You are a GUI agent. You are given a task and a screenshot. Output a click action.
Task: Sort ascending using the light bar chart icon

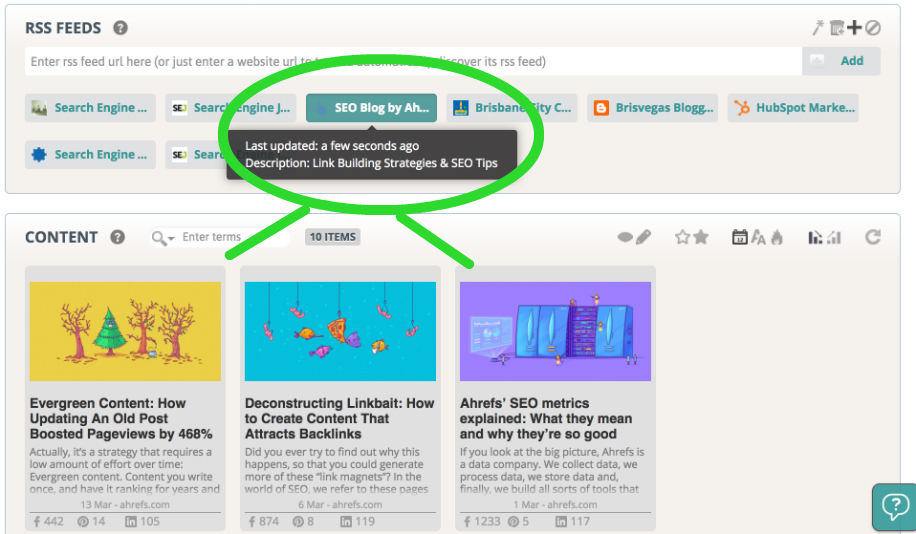click(834, 237)
